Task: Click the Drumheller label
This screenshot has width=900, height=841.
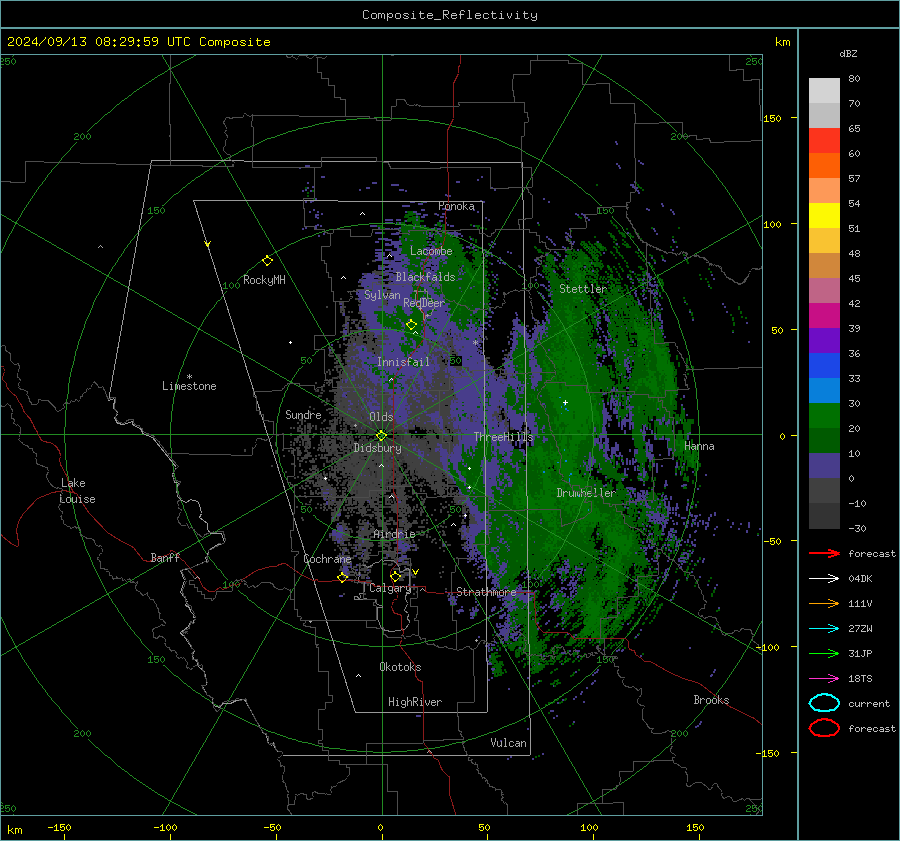Action: coord(586,493)
